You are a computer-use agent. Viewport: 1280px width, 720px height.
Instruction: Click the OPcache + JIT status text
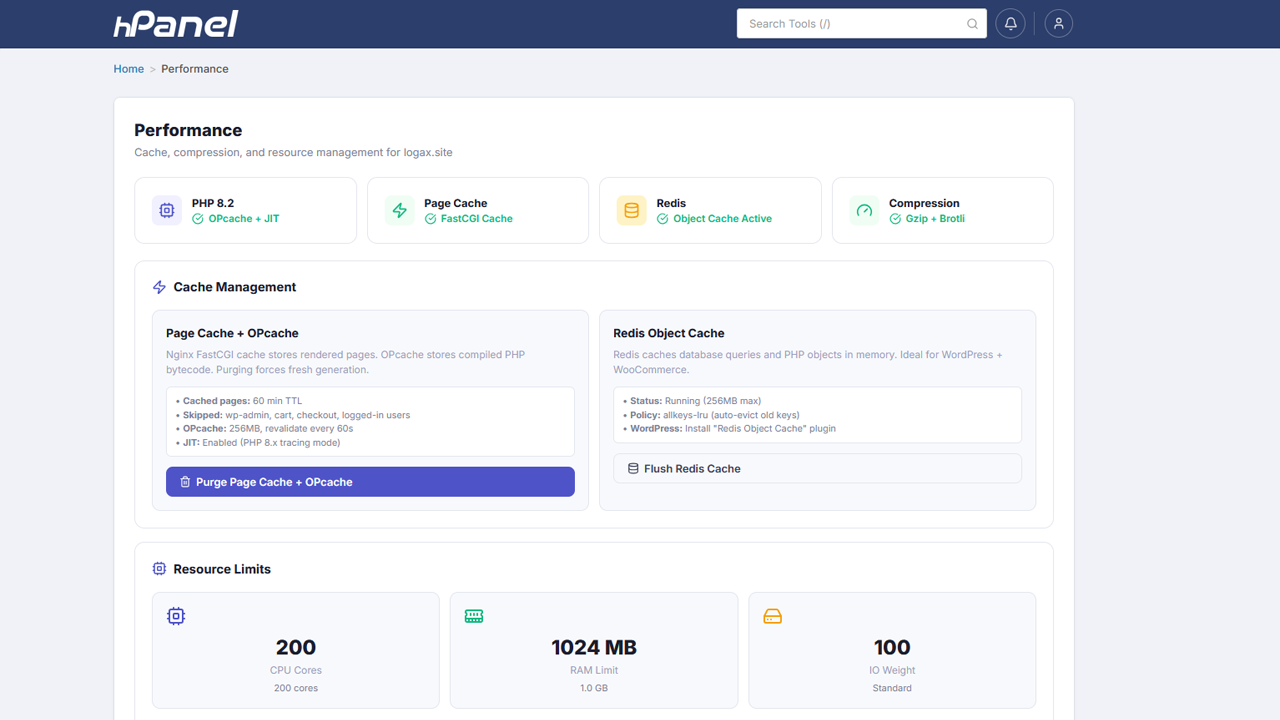click(x=244, y=219)
